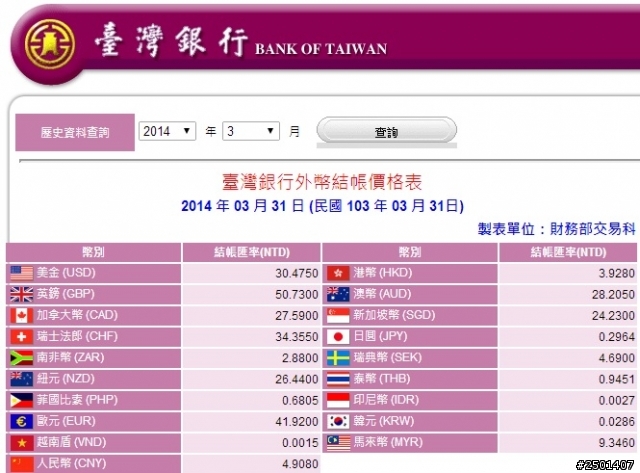Open the month dropdown showing 3
The width and height of the screenshot is (640, 473).
click(x=251, y=131)
